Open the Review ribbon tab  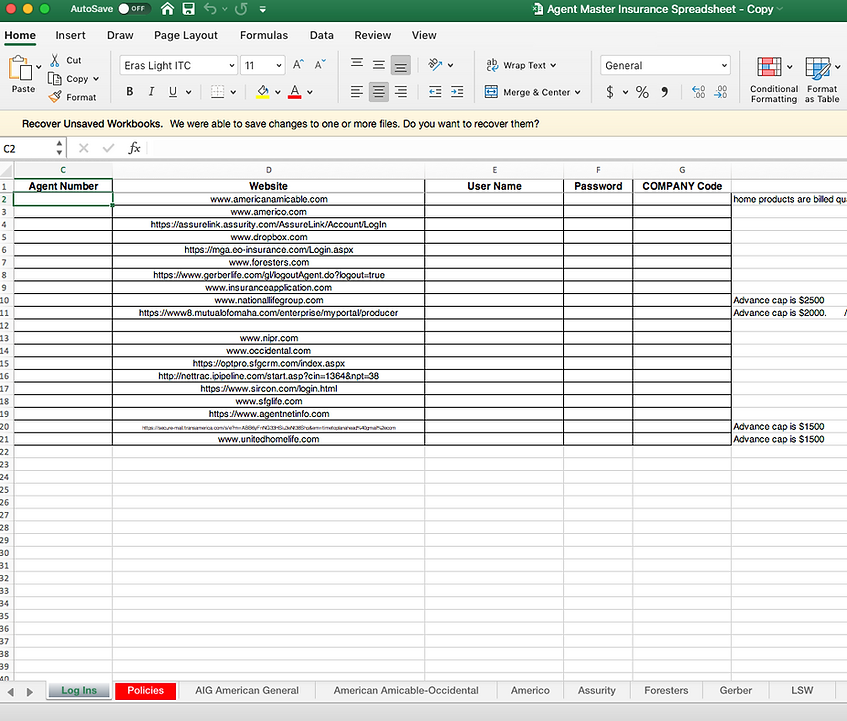[x=373, y=35]
